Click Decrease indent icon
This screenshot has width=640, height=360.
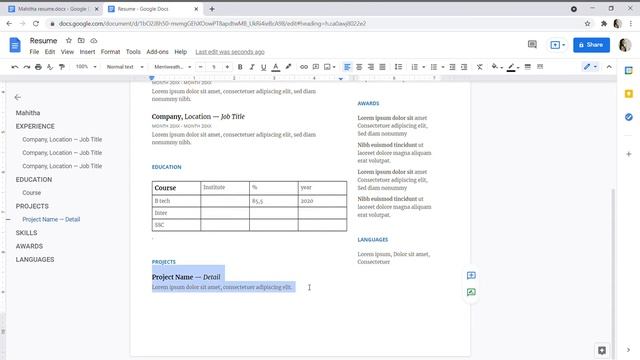pyautogui.click(x=452, y=67)
